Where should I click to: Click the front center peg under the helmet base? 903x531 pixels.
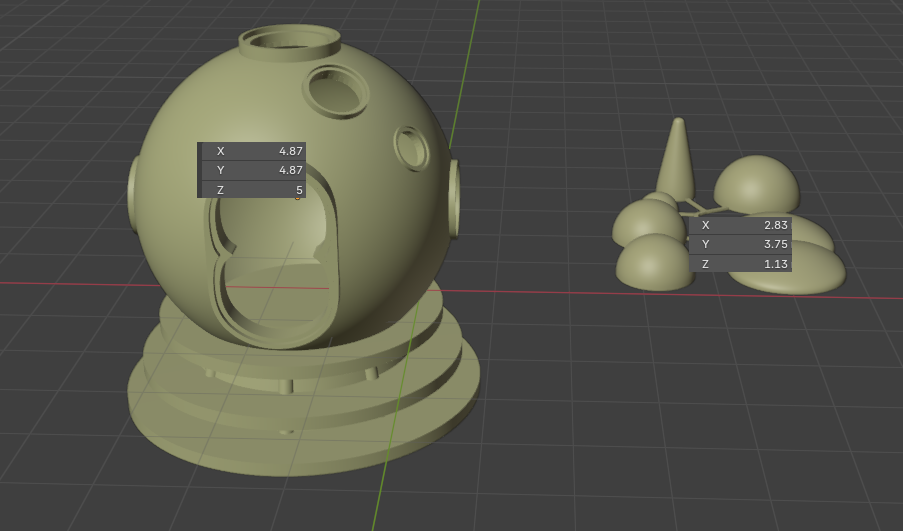(286, 386)
